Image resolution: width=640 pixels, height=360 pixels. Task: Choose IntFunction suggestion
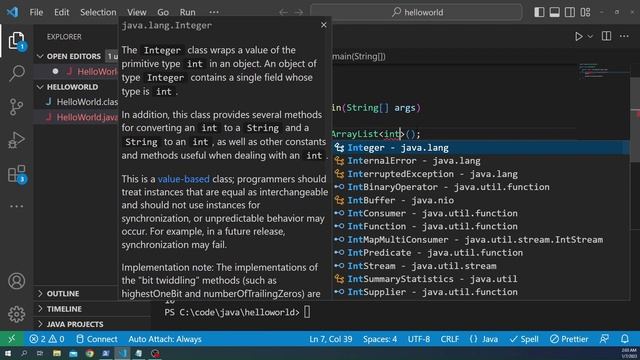point(481,226)
